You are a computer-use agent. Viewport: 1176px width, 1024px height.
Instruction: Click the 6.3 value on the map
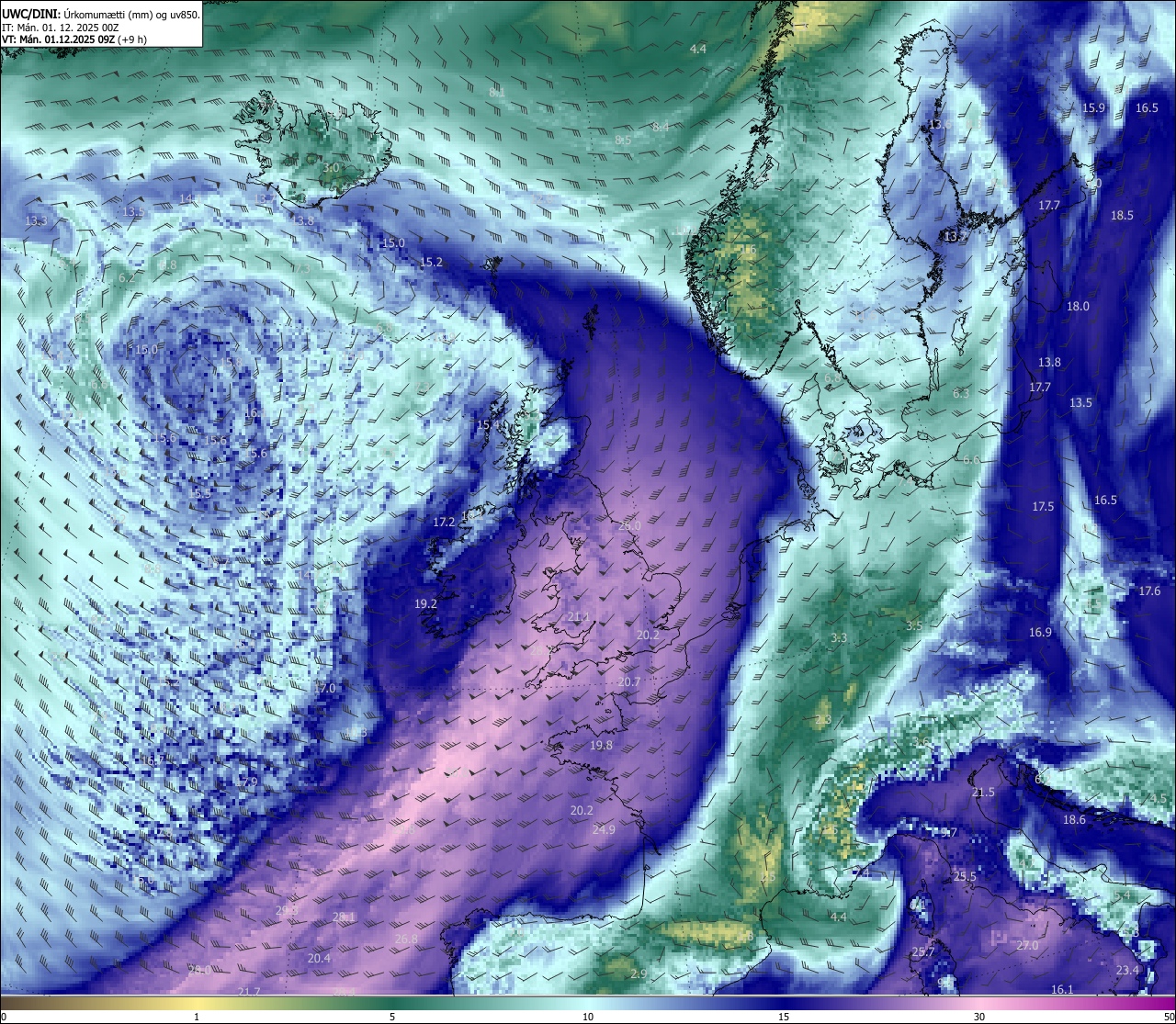[x=961, y=394]
